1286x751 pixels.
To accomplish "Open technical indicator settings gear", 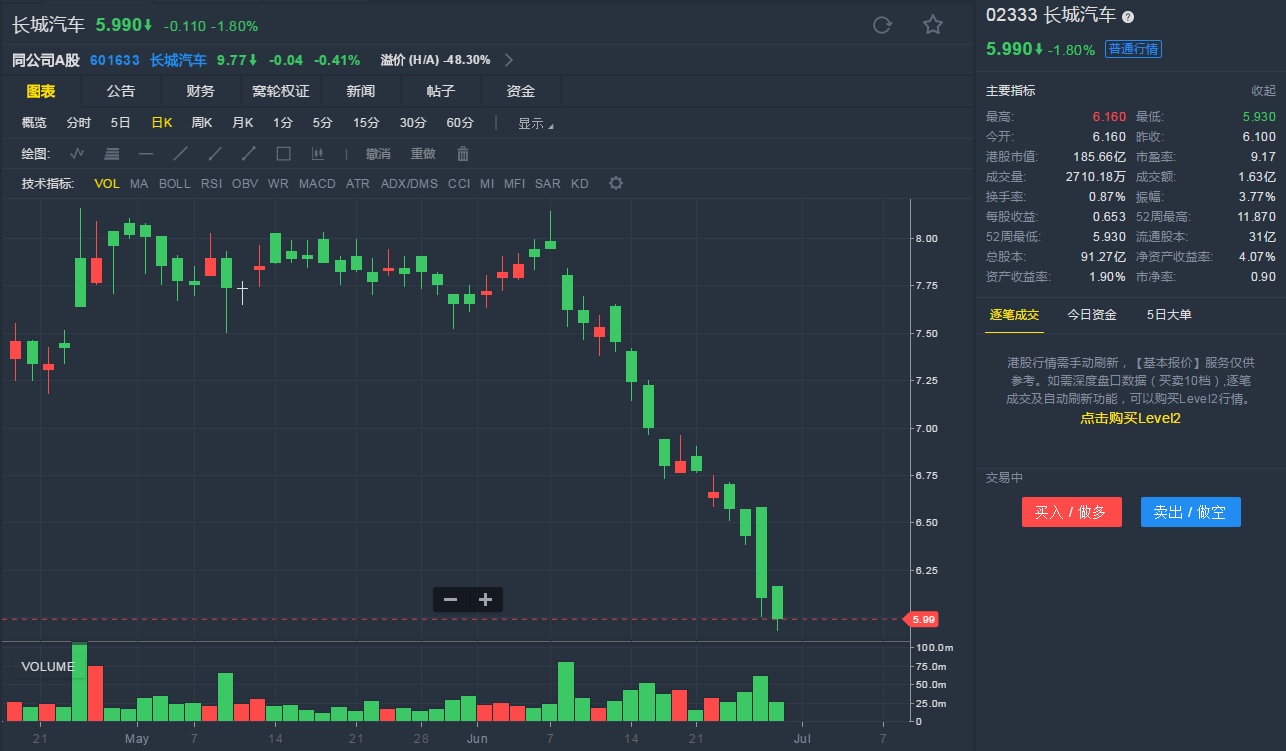I will [x=616, y=183].
